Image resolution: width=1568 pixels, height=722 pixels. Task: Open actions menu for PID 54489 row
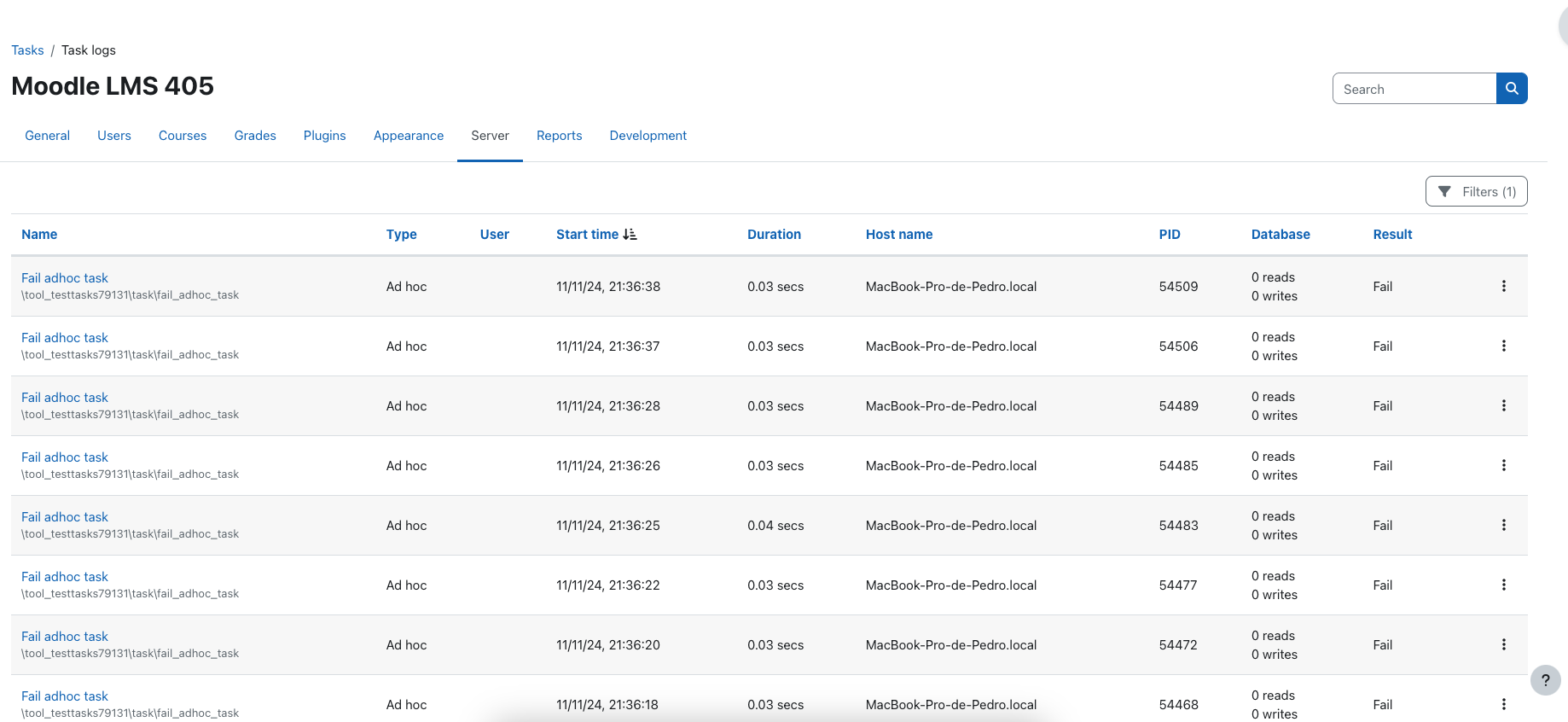(x=1504, y=405)
